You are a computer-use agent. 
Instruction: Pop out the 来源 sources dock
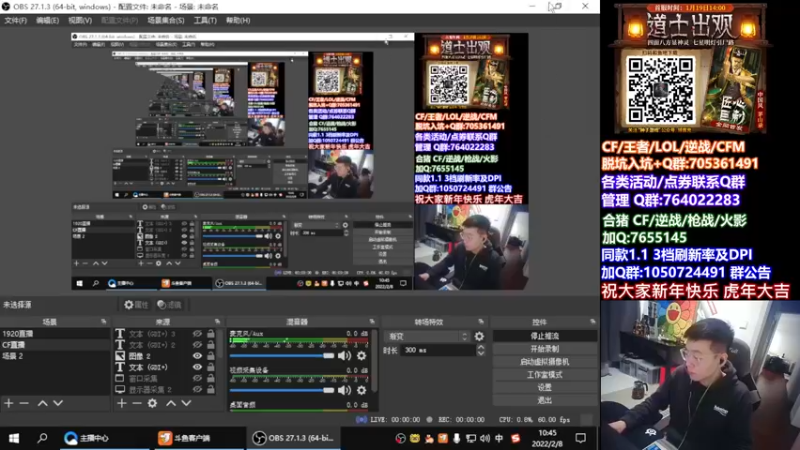[217, 321]
